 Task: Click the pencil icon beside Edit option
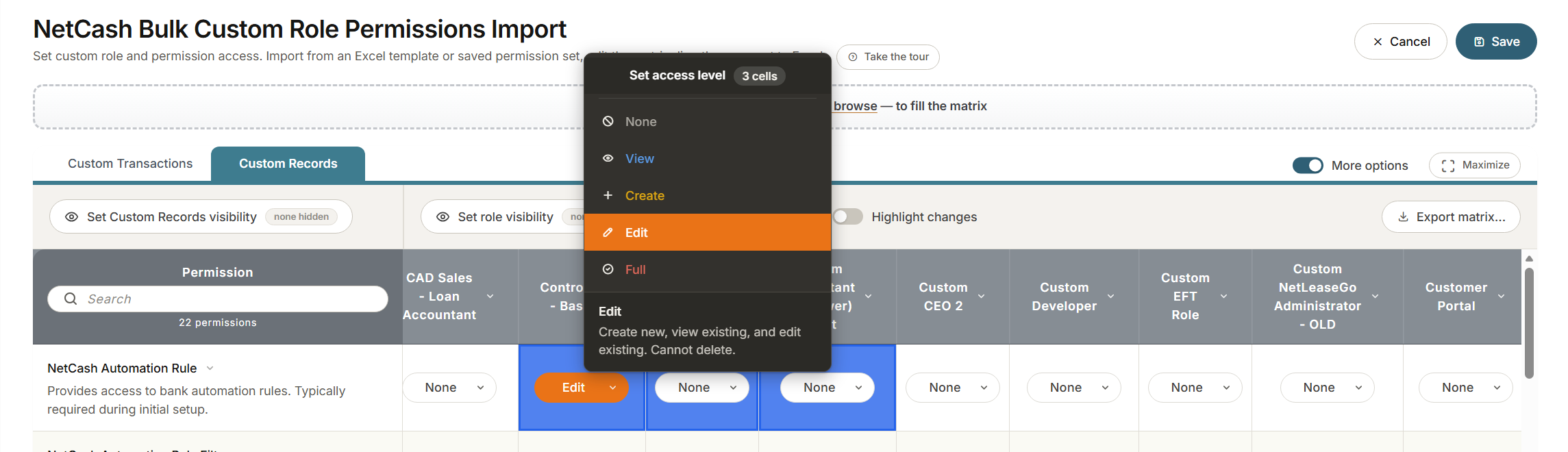[608, 232]
